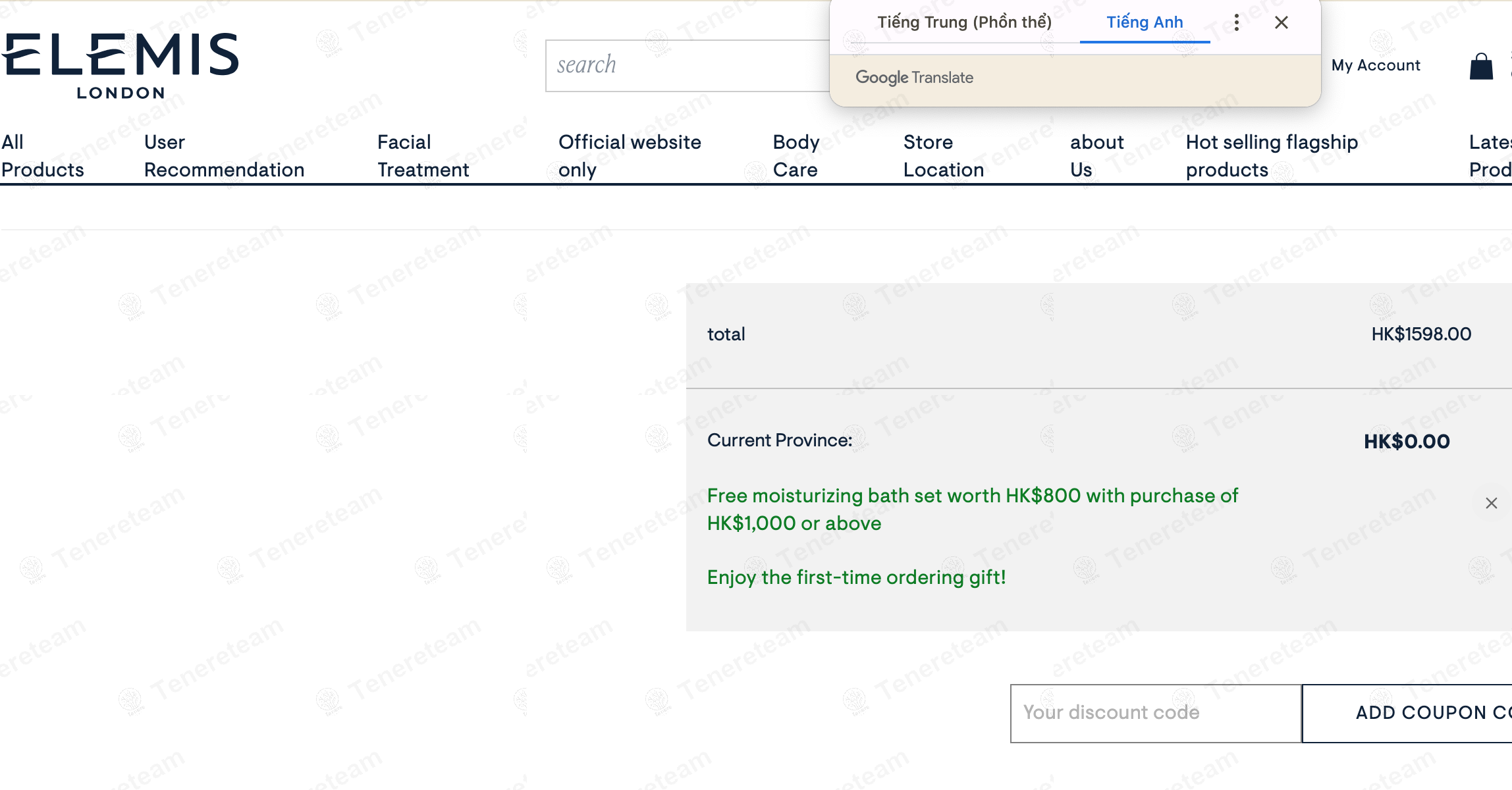The image size is (1512, 790).
Task: Open Store Location page
Action: click(943, 156)
